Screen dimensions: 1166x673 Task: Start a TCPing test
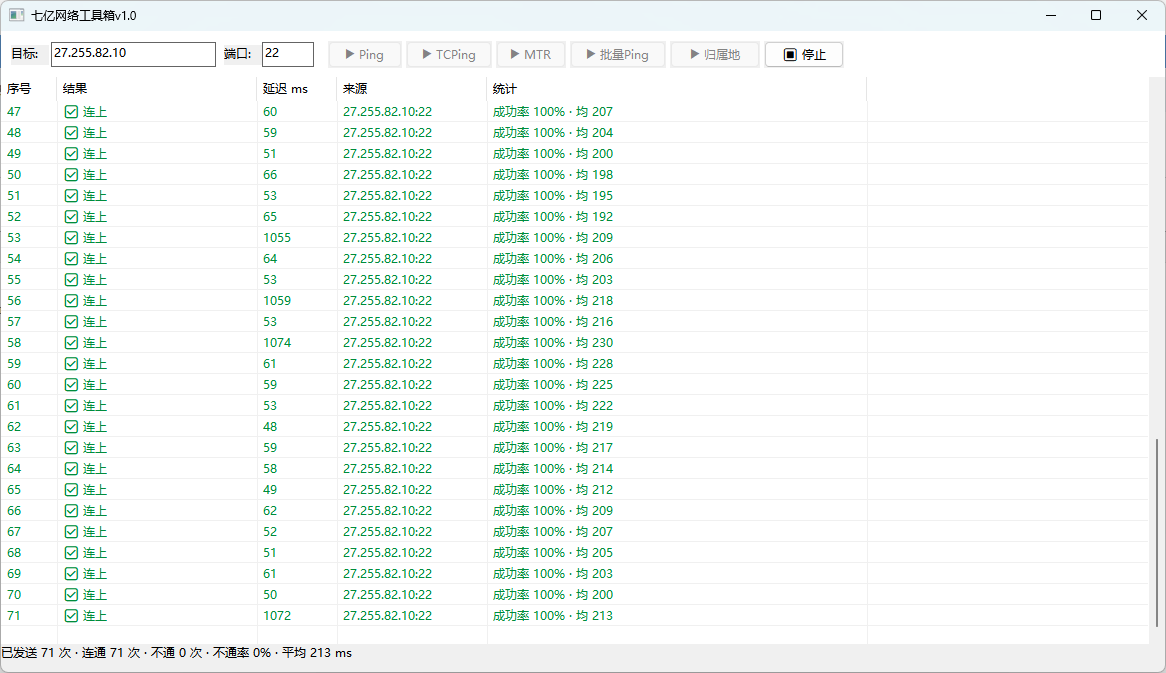click(x=449, y=54)
